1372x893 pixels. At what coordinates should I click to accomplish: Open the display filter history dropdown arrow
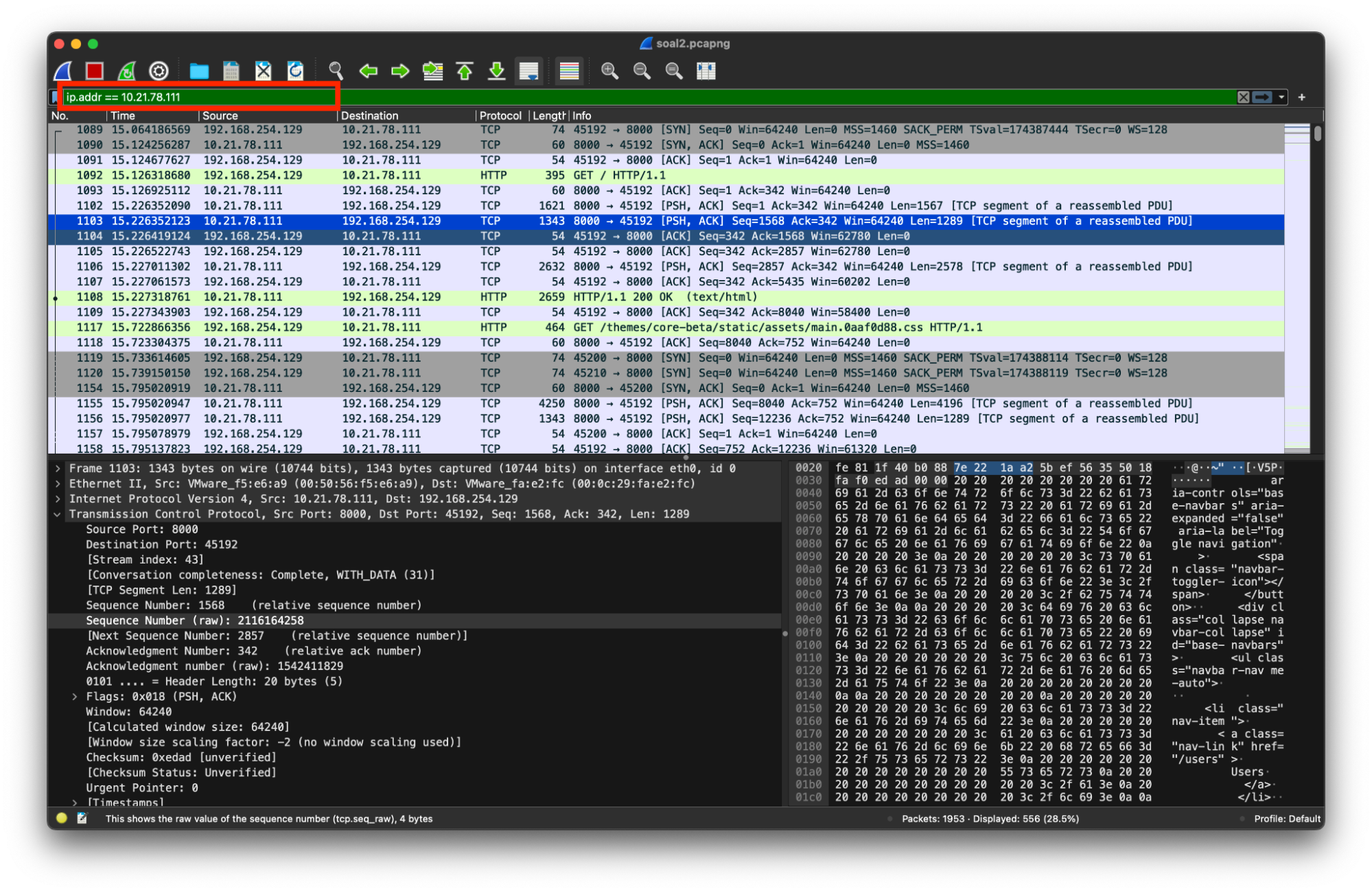(1281, 97)
